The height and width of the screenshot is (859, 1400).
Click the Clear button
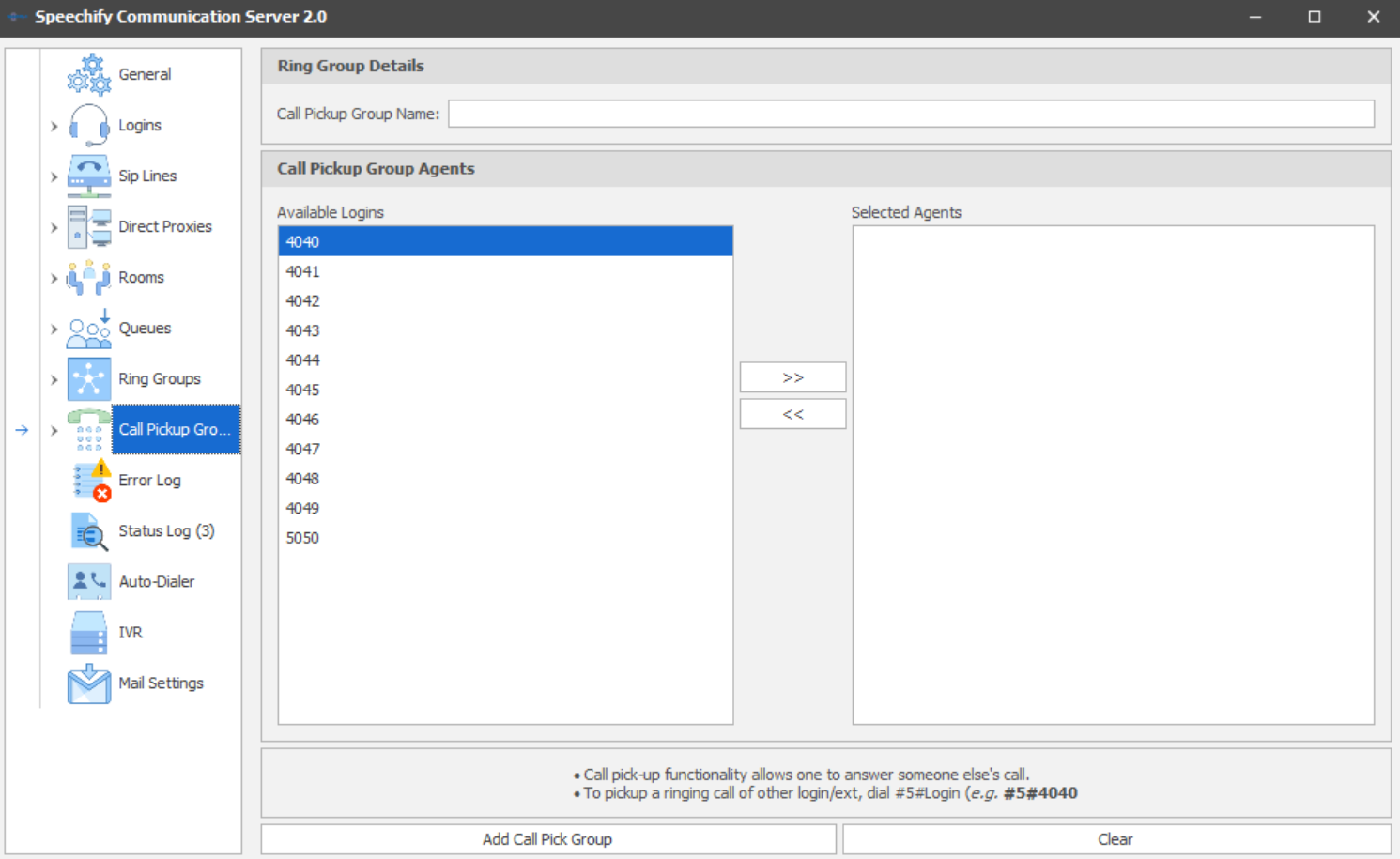1116,839
